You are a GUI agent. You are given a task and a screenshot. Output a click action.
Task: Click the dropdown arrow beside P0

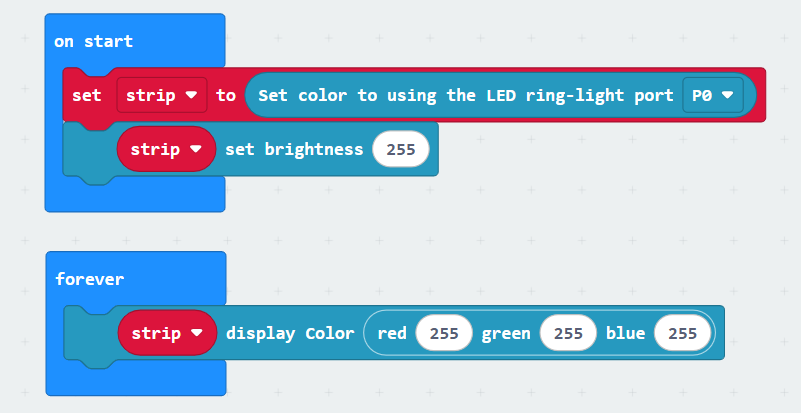727,95
